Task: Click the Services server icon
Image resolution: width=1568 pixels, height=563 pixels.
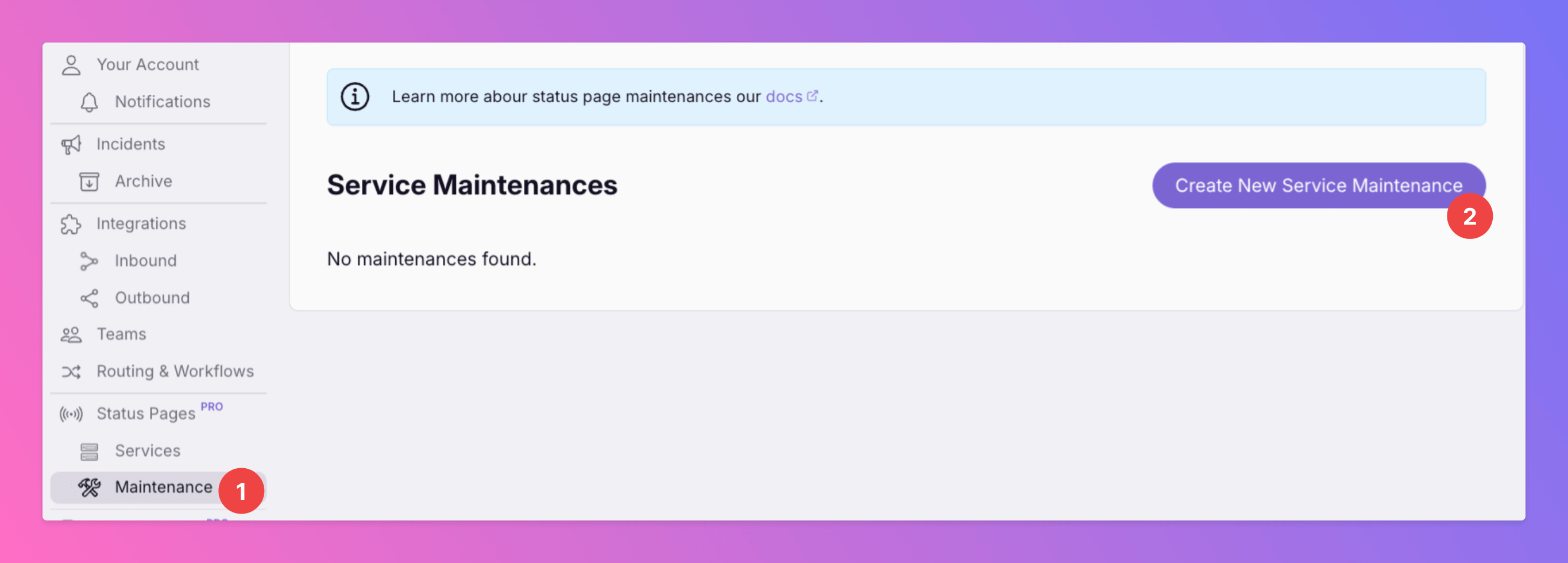Action: [x=90, y=452]
